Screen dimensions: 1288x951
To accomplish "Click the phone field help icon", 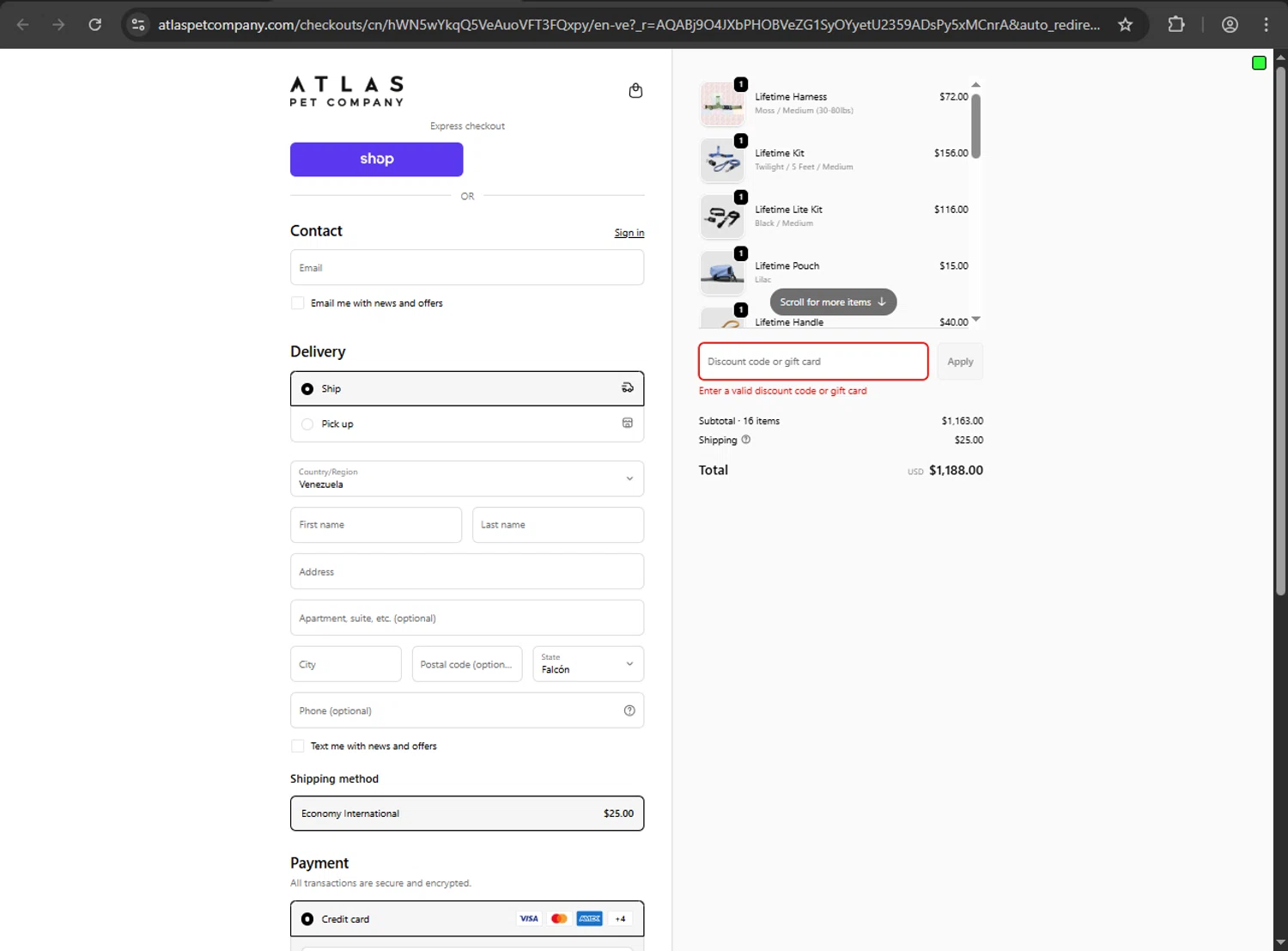I will (629, 710).
